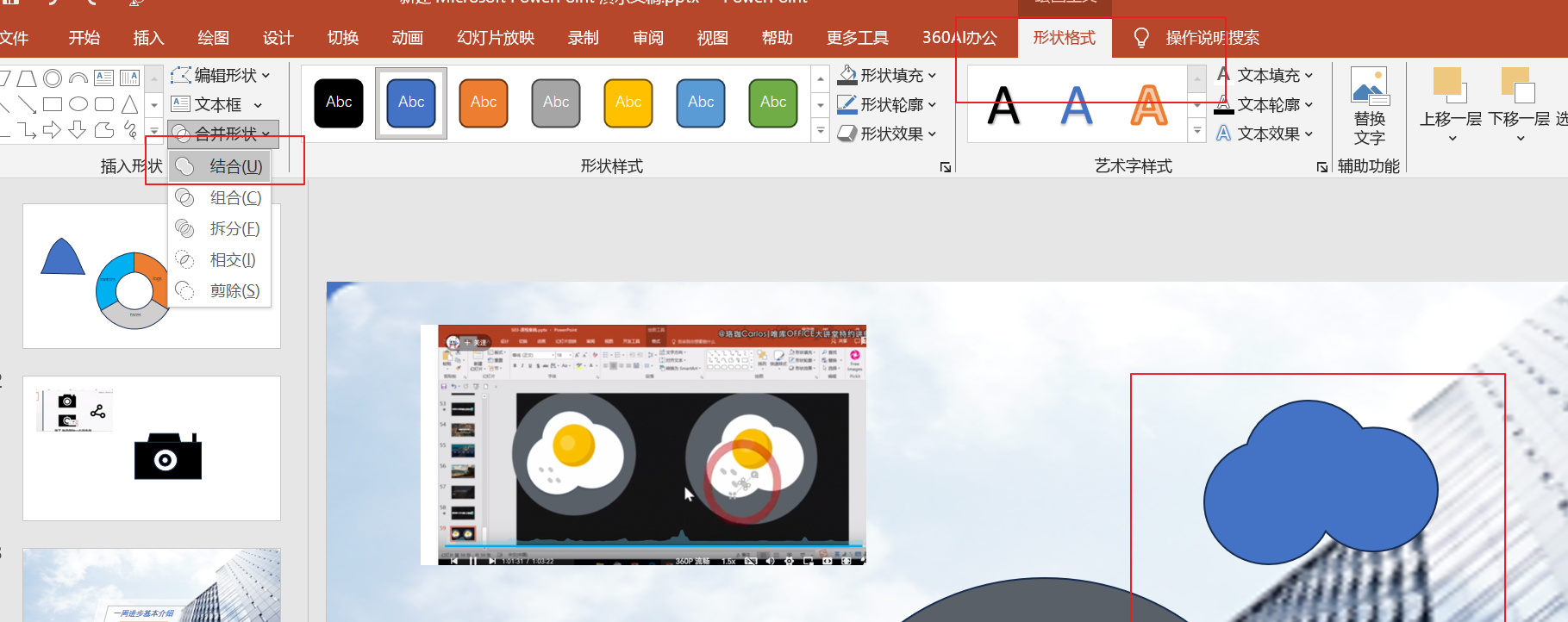Expand shapes gallery with More arrow
Viewport: 1568px width, 622px height.
(154, 130)
